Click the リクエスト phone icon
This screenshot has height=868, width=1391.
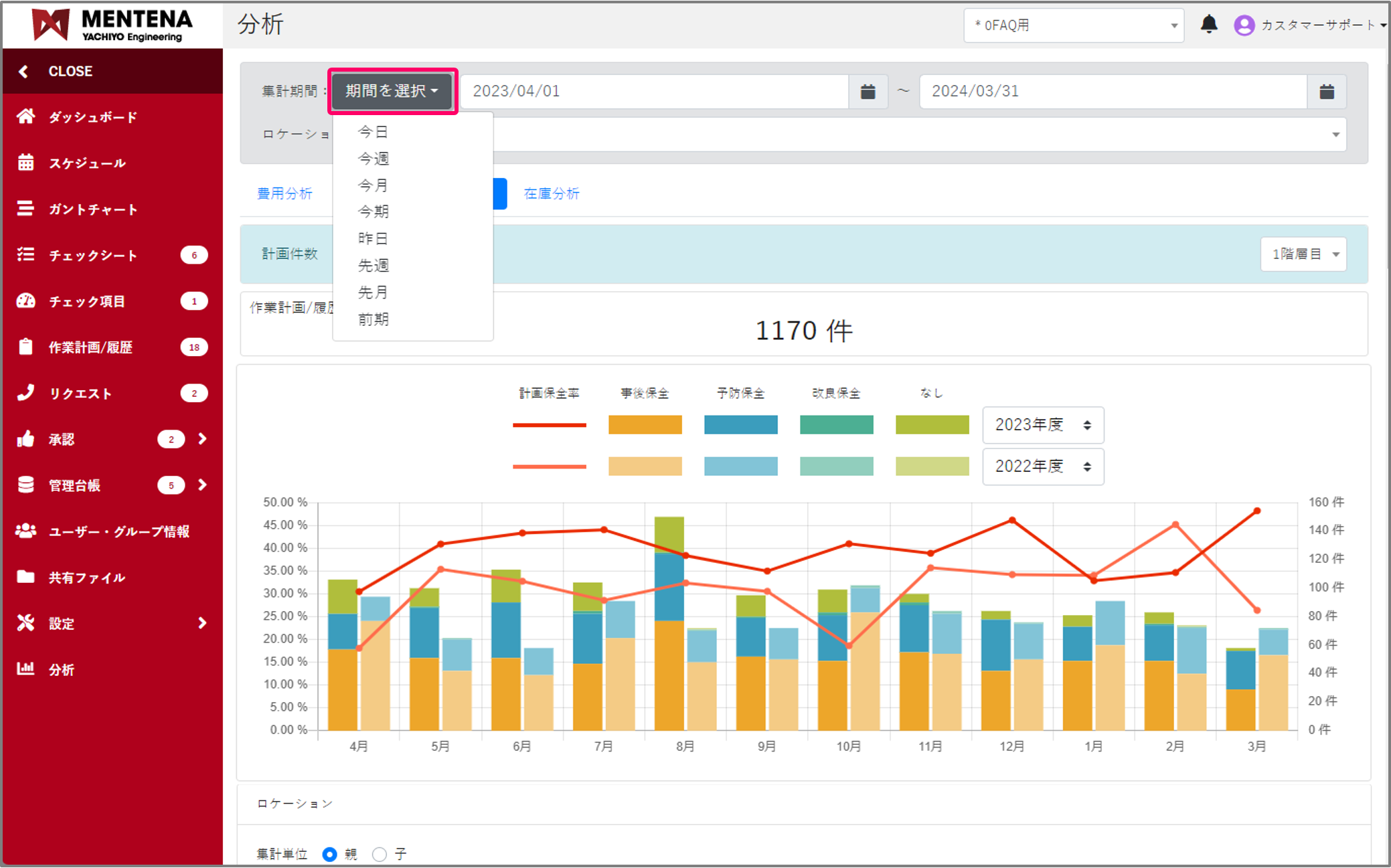[25, 393]
